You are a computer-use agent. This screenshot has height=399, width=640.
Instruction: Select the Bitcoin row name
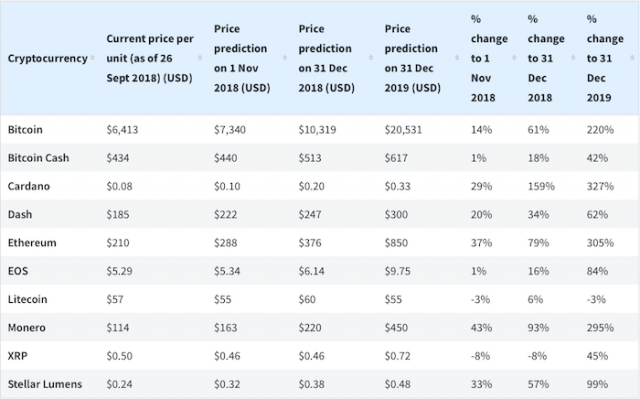[x=25, y=130]
